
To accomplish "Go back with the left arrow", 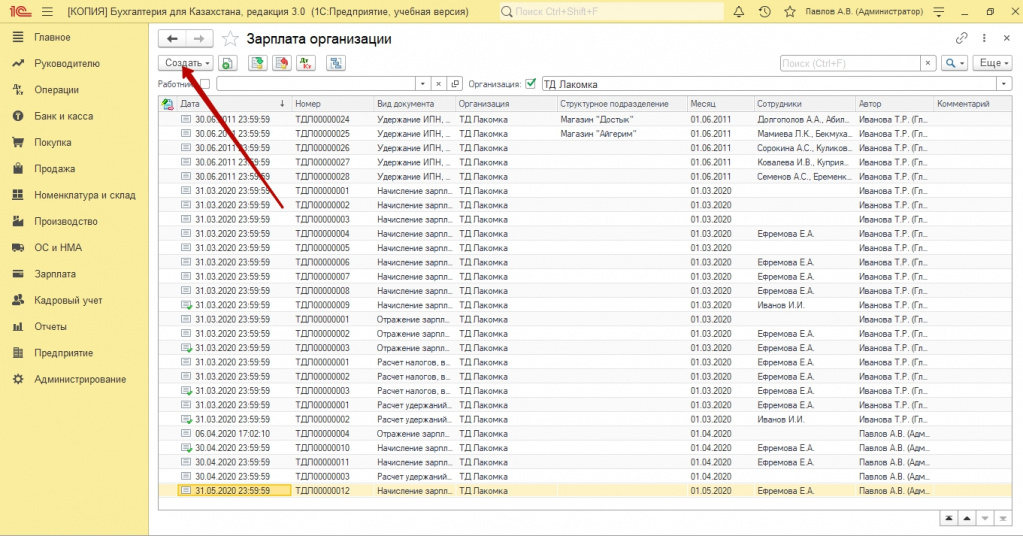I will pyautogui.click(x=172, y=39).
